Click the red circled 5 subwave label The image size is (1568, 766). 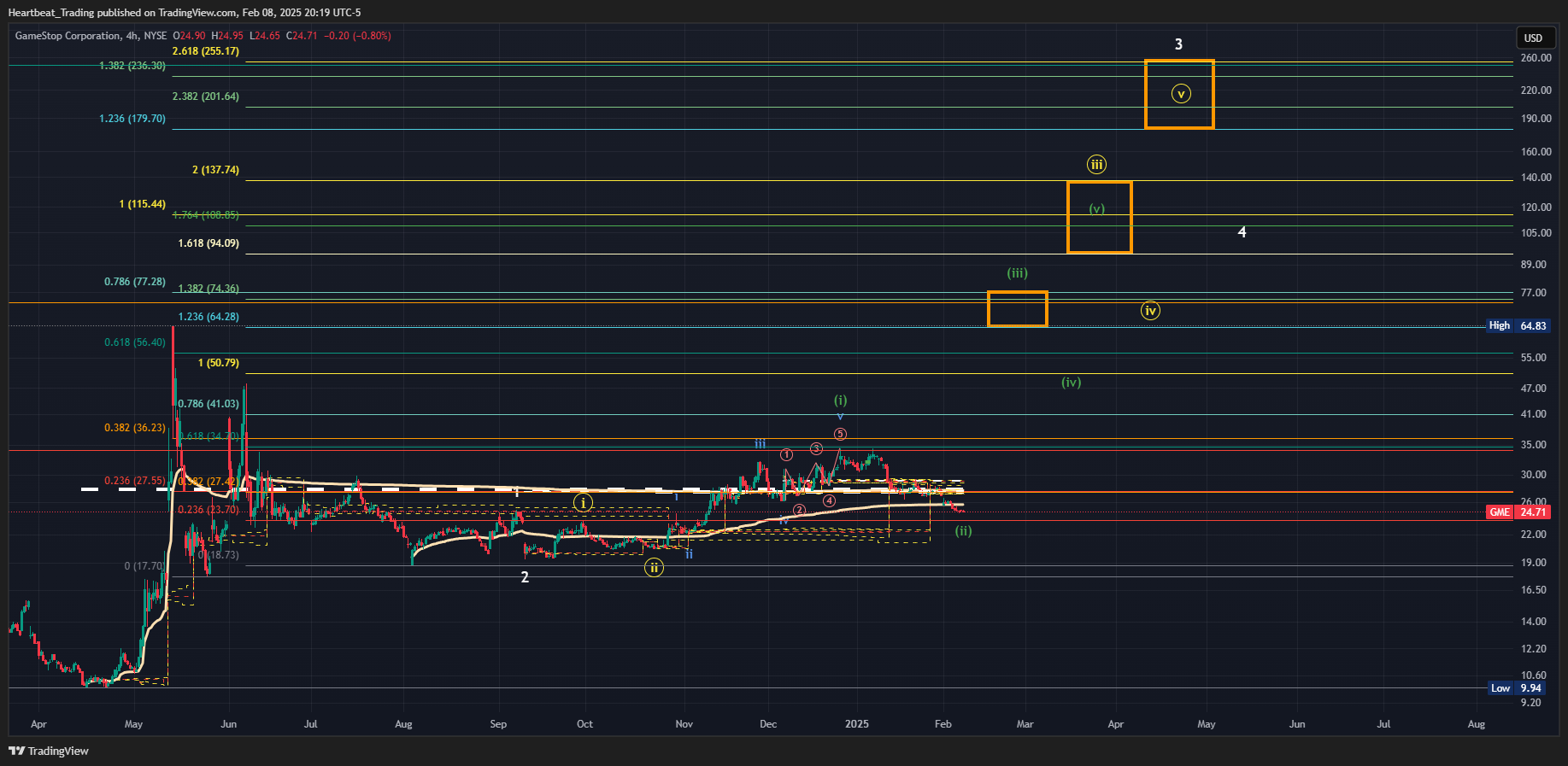click(x=840, y=435)
